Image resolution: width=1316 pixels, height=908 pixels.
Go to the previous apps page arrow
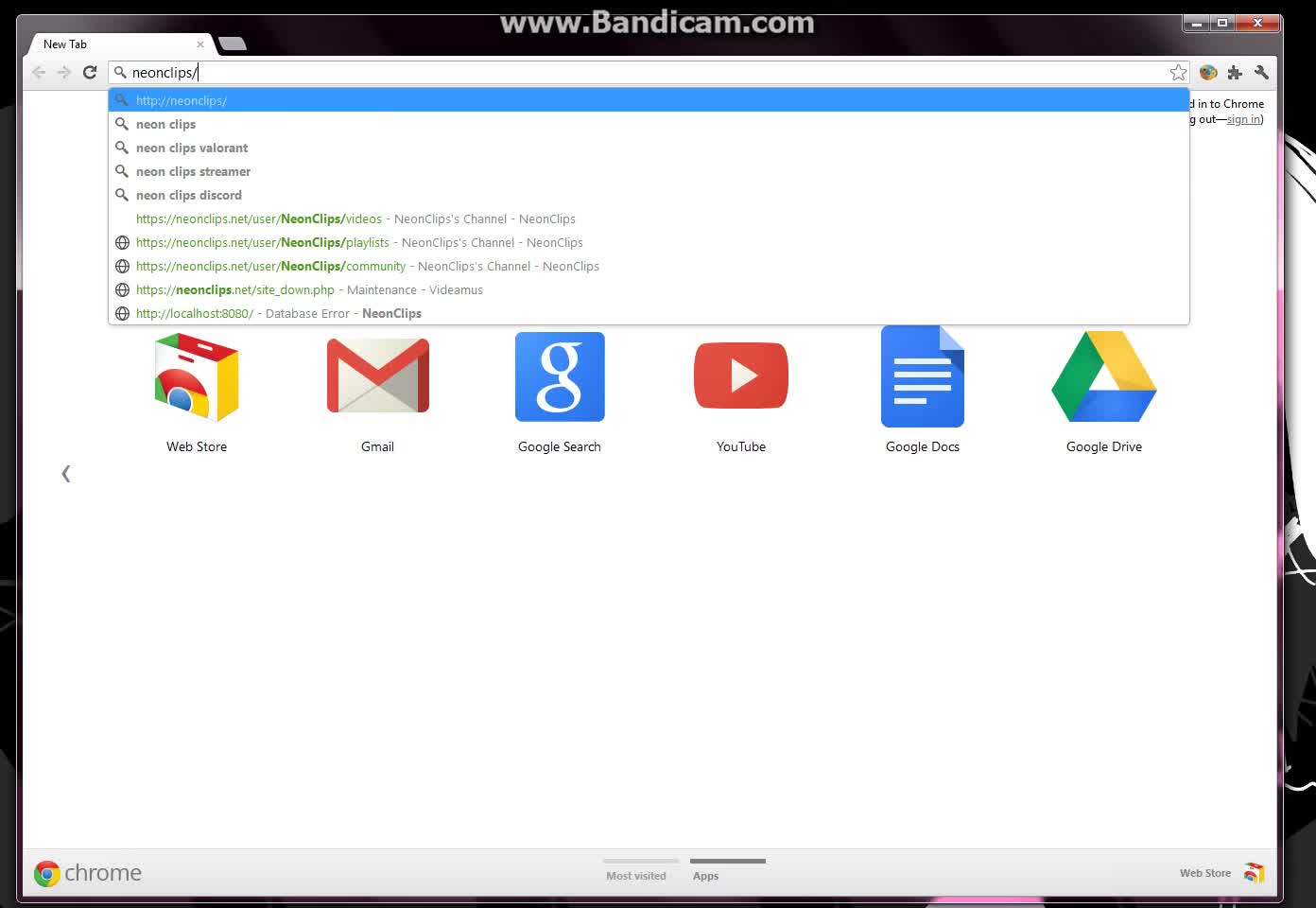click(65, 474)
